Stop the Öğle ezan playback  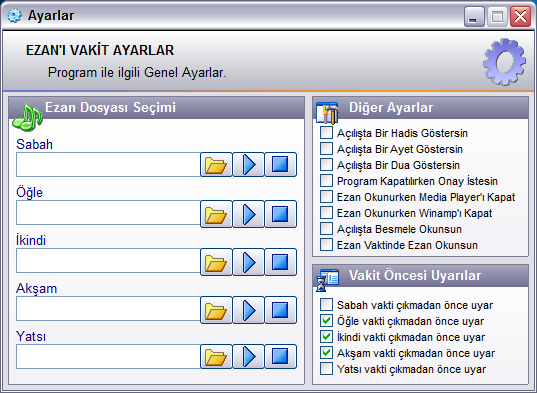(280, 214)
